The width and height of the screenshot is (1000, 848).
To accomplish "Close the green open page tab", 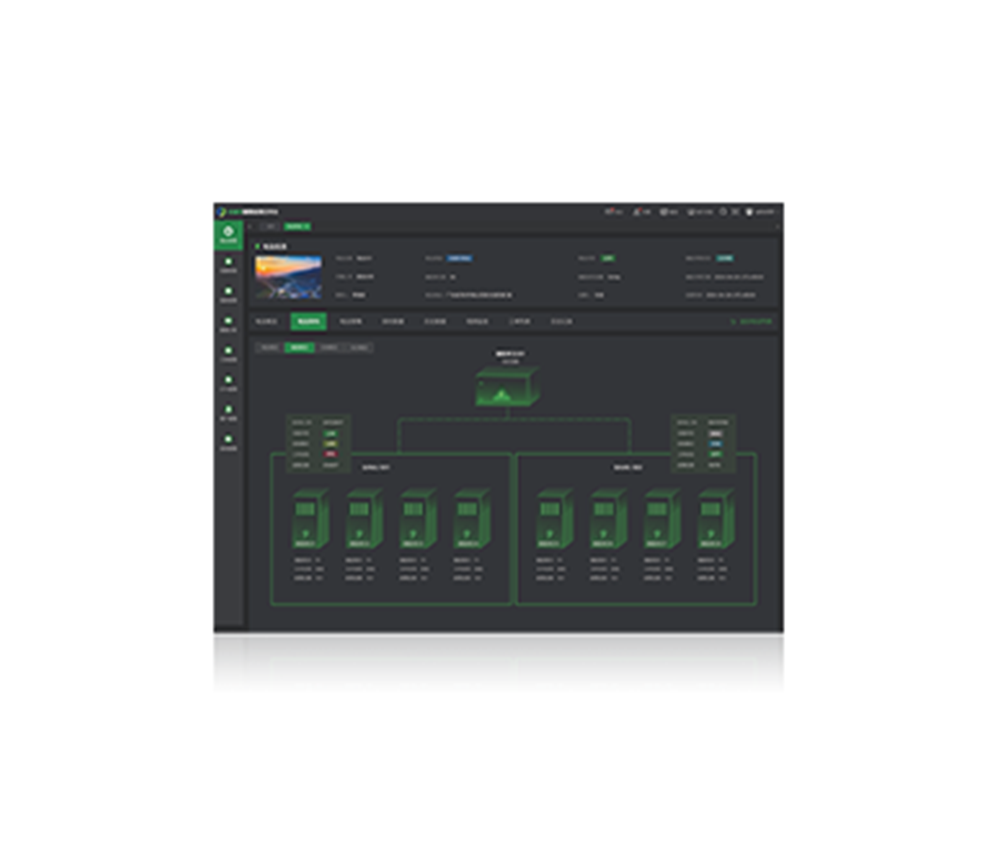I will click(x=308, y=227).
